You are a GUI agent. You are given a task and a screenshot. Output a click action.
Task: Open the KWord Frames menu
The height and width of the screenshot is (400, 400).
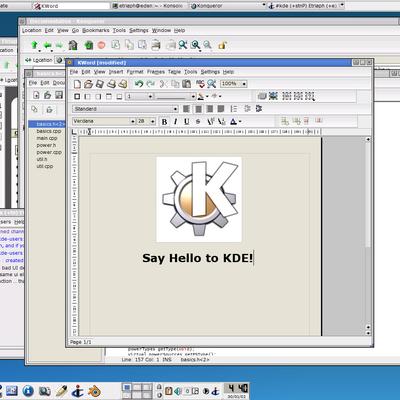[x=156, y=72]
